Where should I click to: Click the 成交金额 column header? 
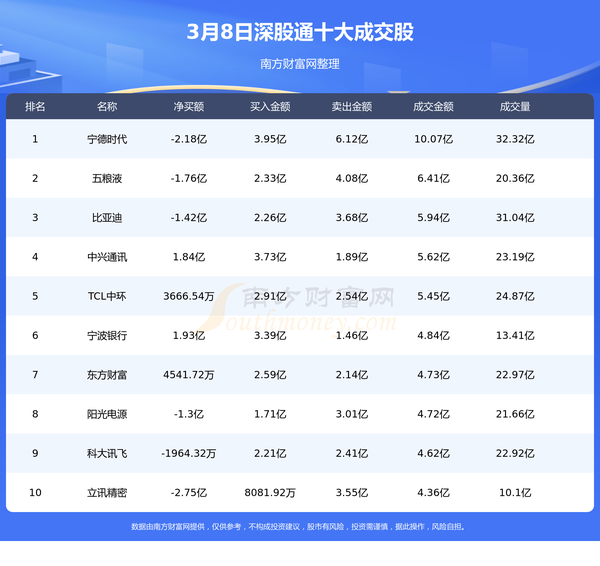tap(433, 106)
